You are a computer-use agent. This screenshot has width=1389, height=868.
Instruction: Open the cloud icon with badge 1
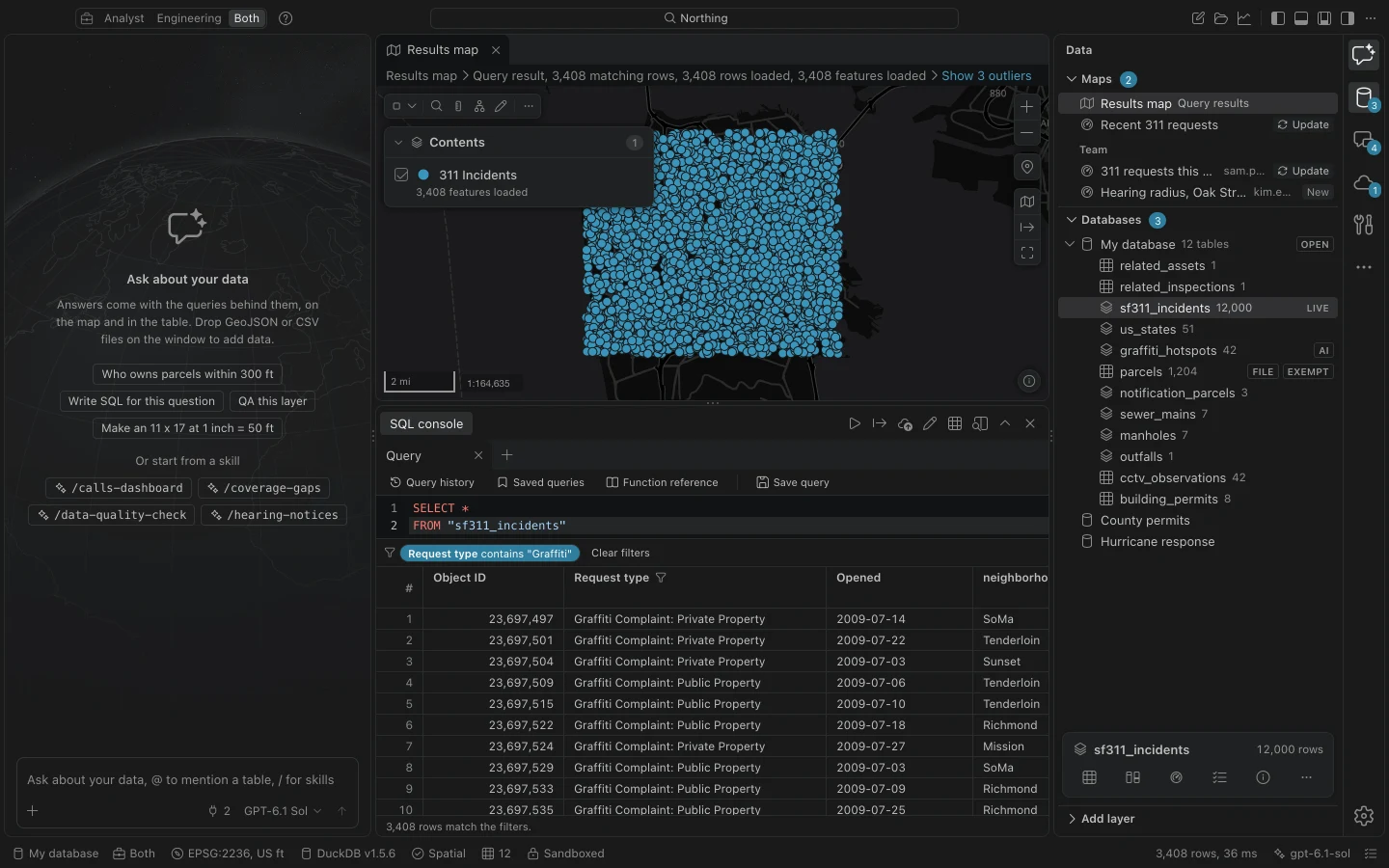click(x=1364, y=183)
